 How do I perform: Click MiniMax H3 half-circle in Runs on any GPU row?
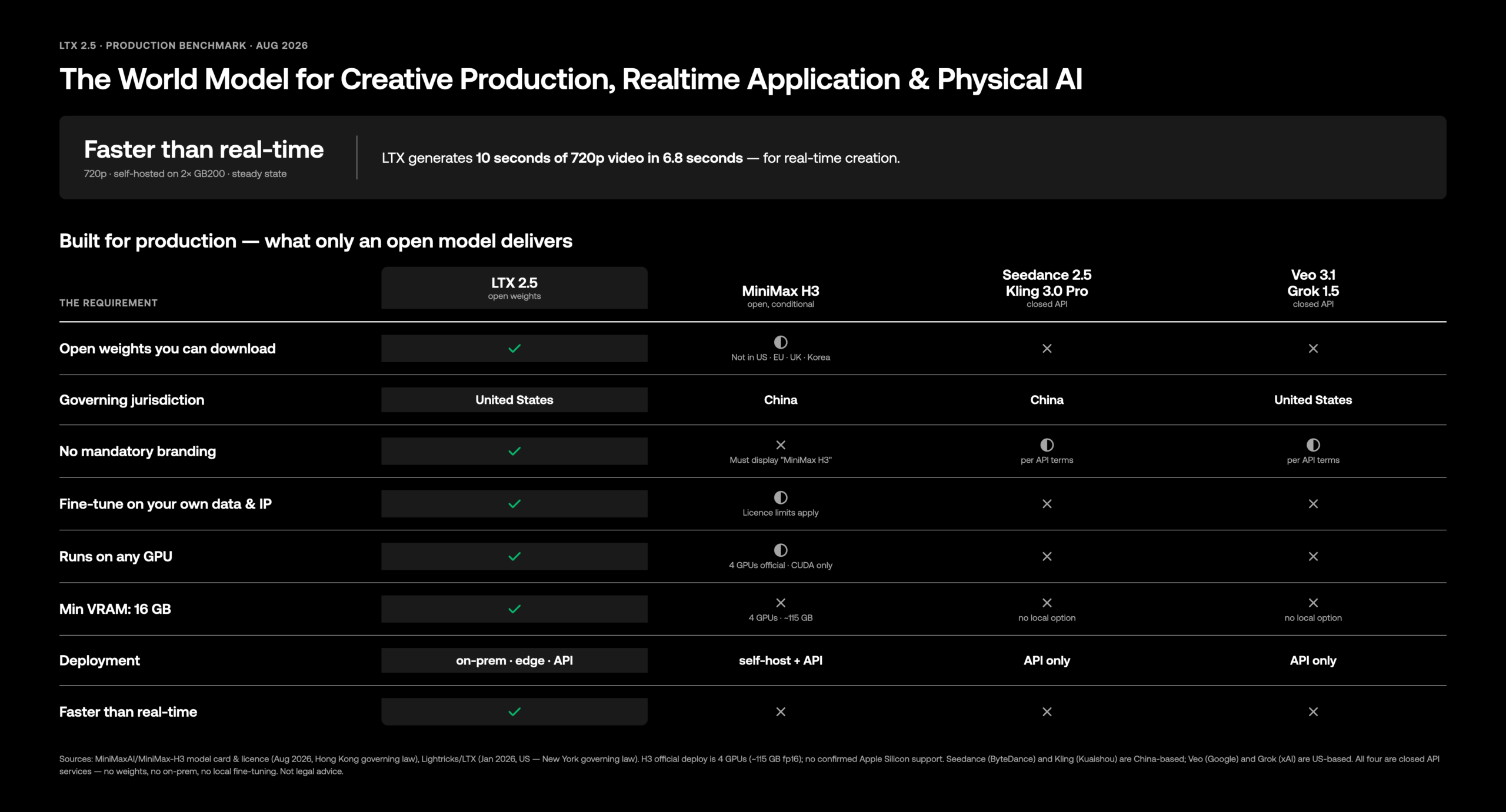pyautogui.click(x=781, y=550)
